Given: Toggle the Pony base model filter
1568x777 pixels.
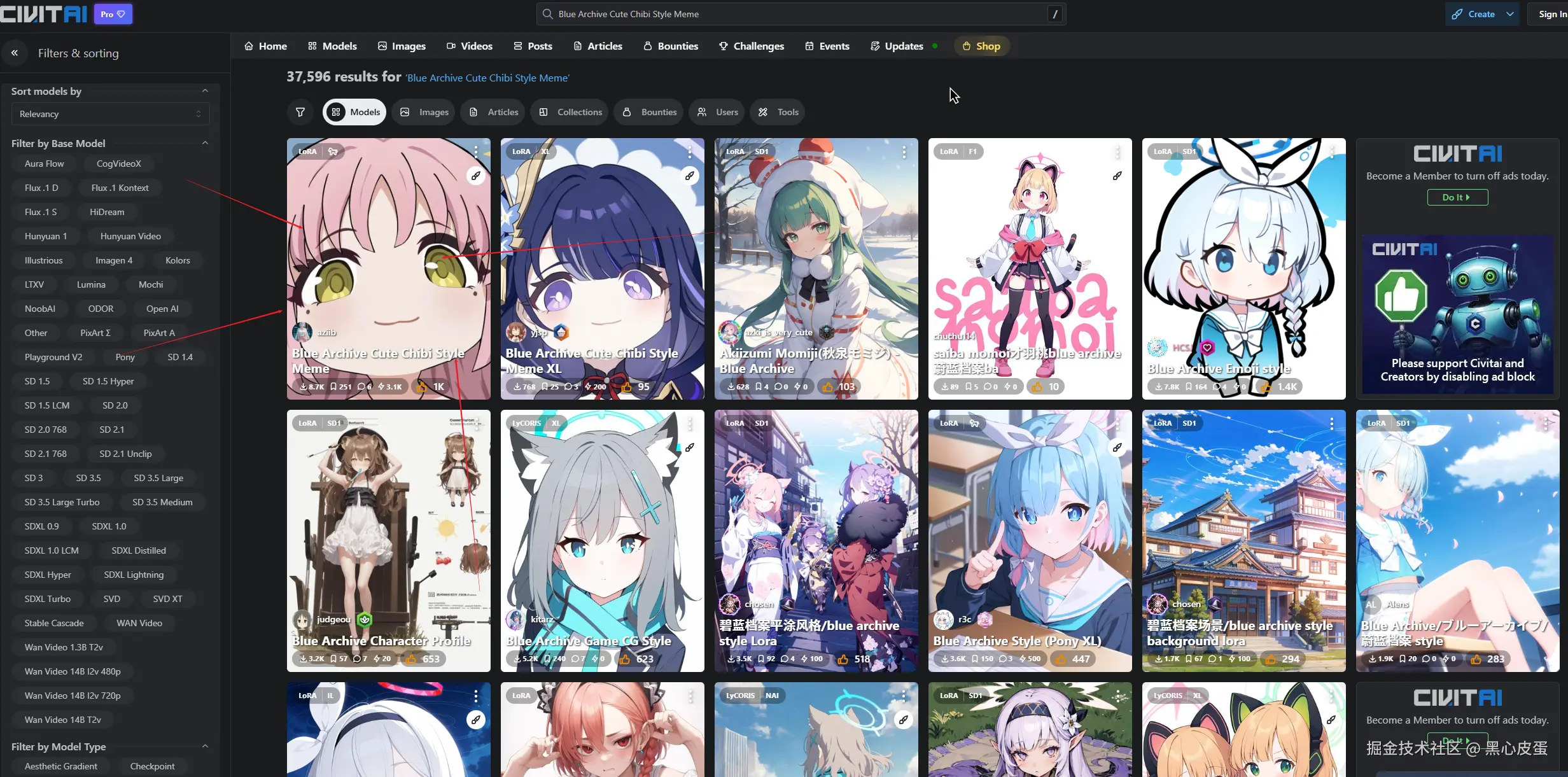Looking at the screenshot, I should 125,356.
